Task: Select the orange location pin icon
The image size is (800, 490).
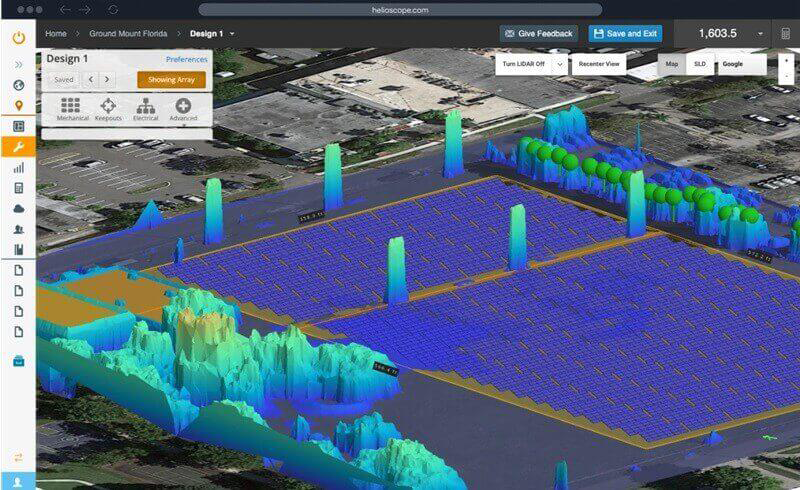Action: coord(18,106)
